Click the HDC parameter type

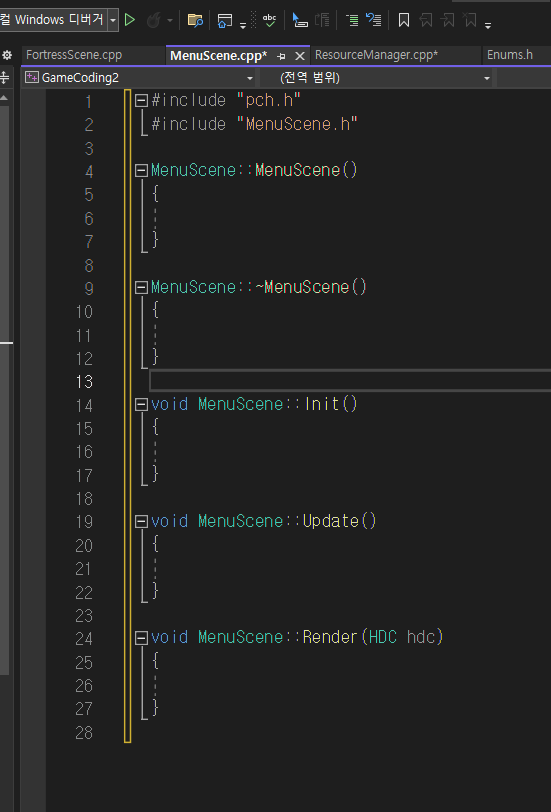[x=382, y=637]
